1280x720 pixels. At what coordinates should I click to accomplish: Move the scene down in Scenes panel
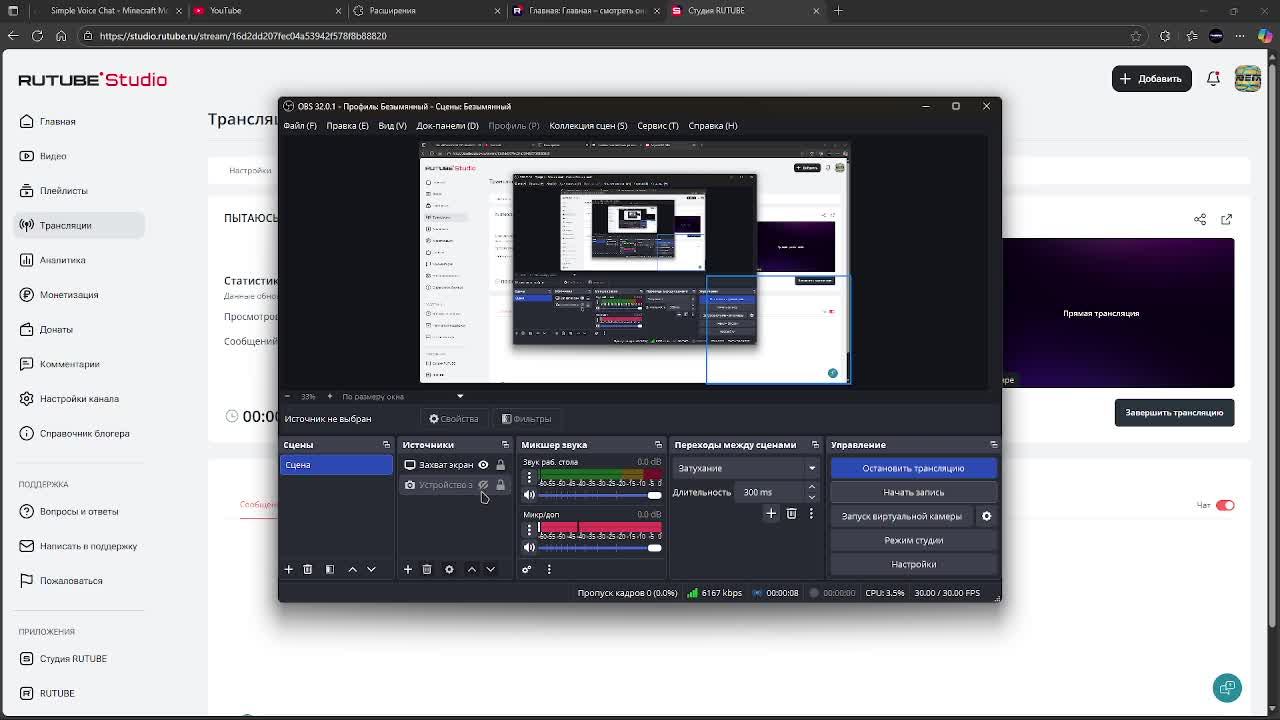coord(371,569)
